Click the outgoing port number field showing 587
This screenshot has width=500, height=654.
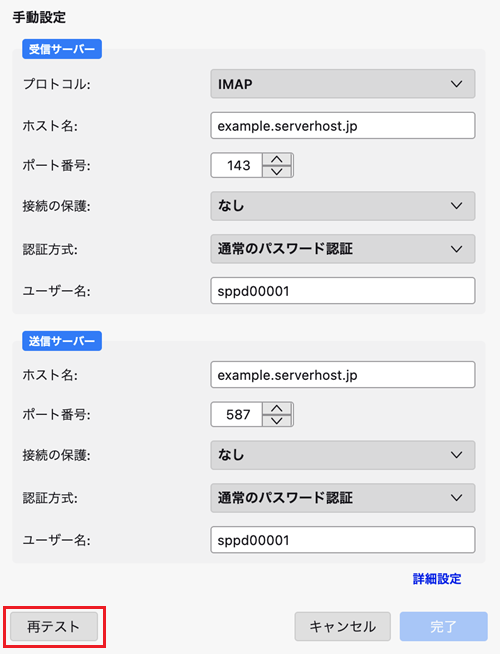(236, 414)
